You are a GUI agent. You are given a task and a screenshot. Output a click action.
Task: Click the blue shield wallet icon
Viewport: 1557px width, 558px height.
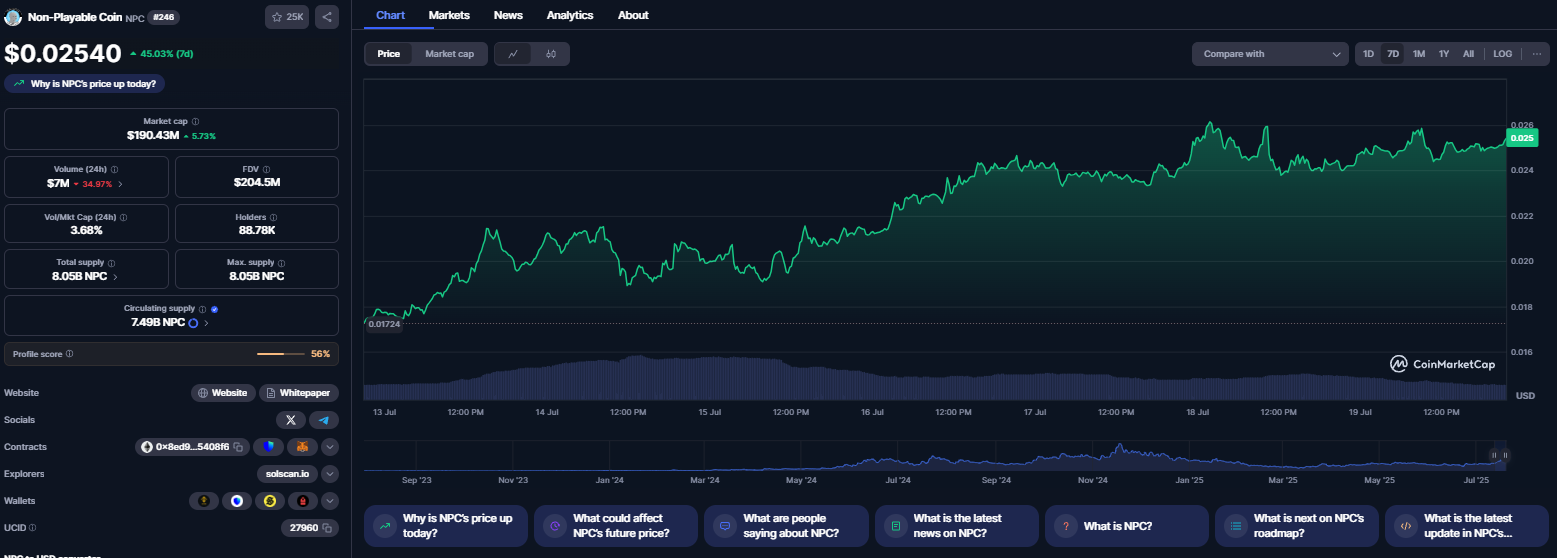pos(237,501)
